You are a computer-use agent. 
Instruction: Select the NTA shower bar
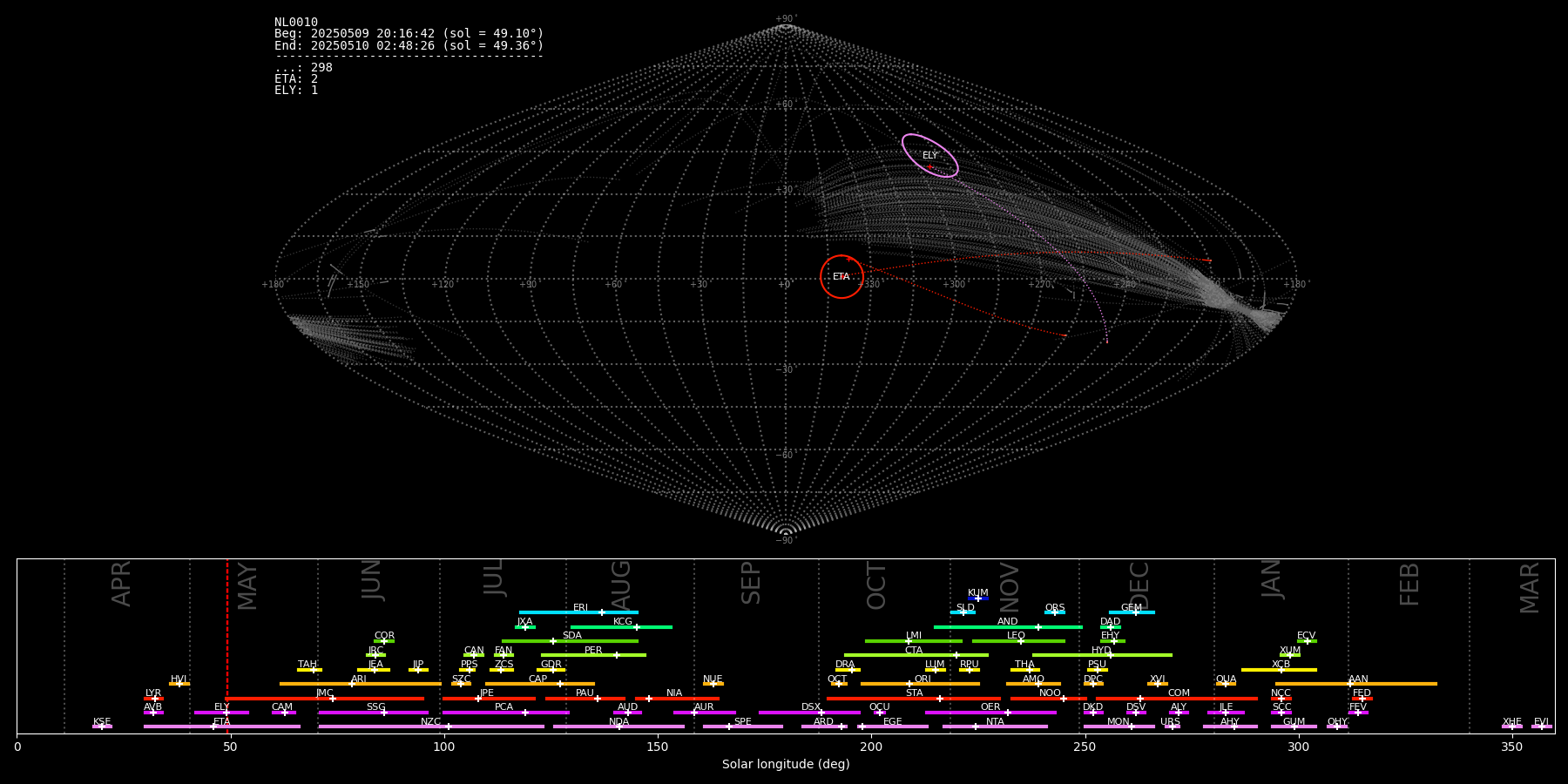point(995,727)
